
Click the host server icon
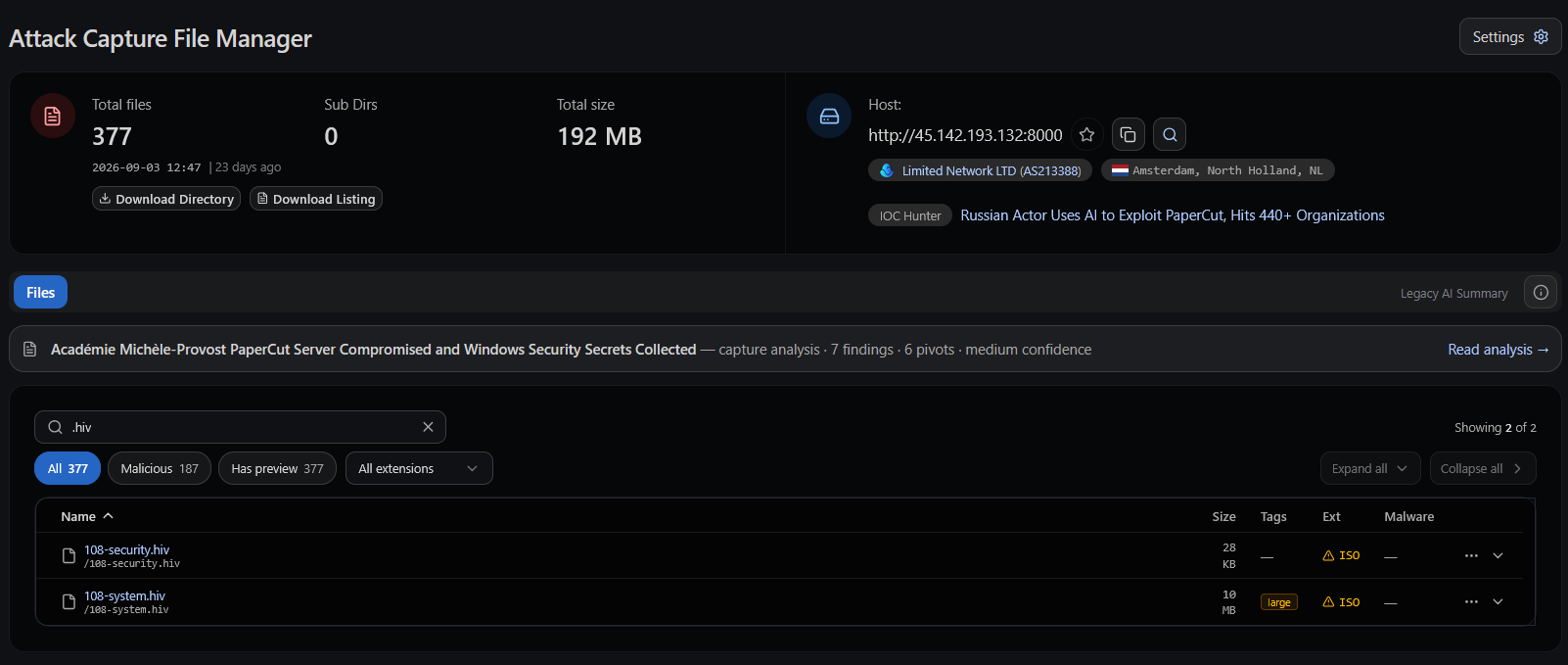point(829,116)
